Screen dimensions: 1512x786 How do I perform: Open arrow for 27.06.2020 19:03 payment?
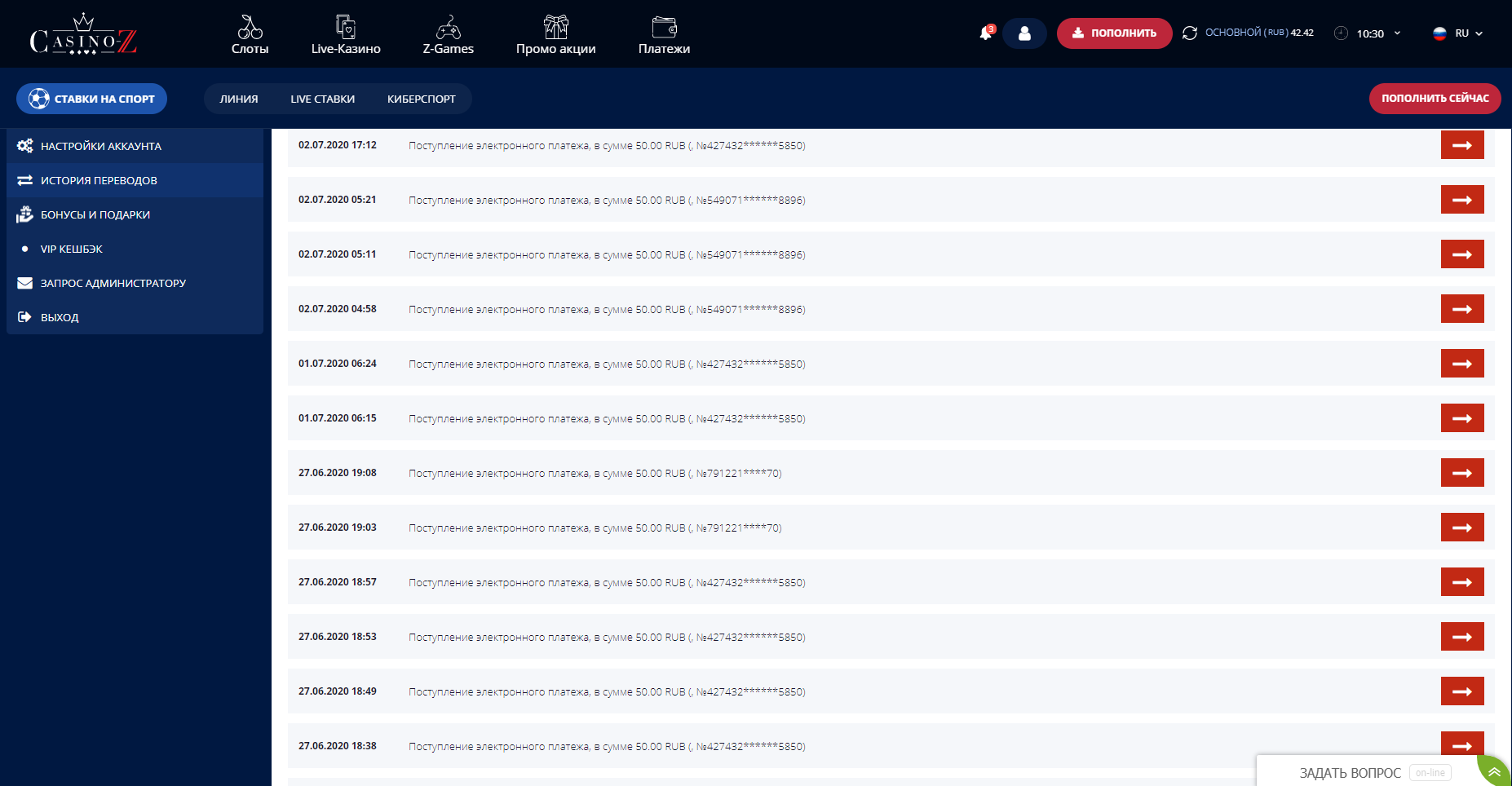pyautogui.click(x=1462, y=528)
